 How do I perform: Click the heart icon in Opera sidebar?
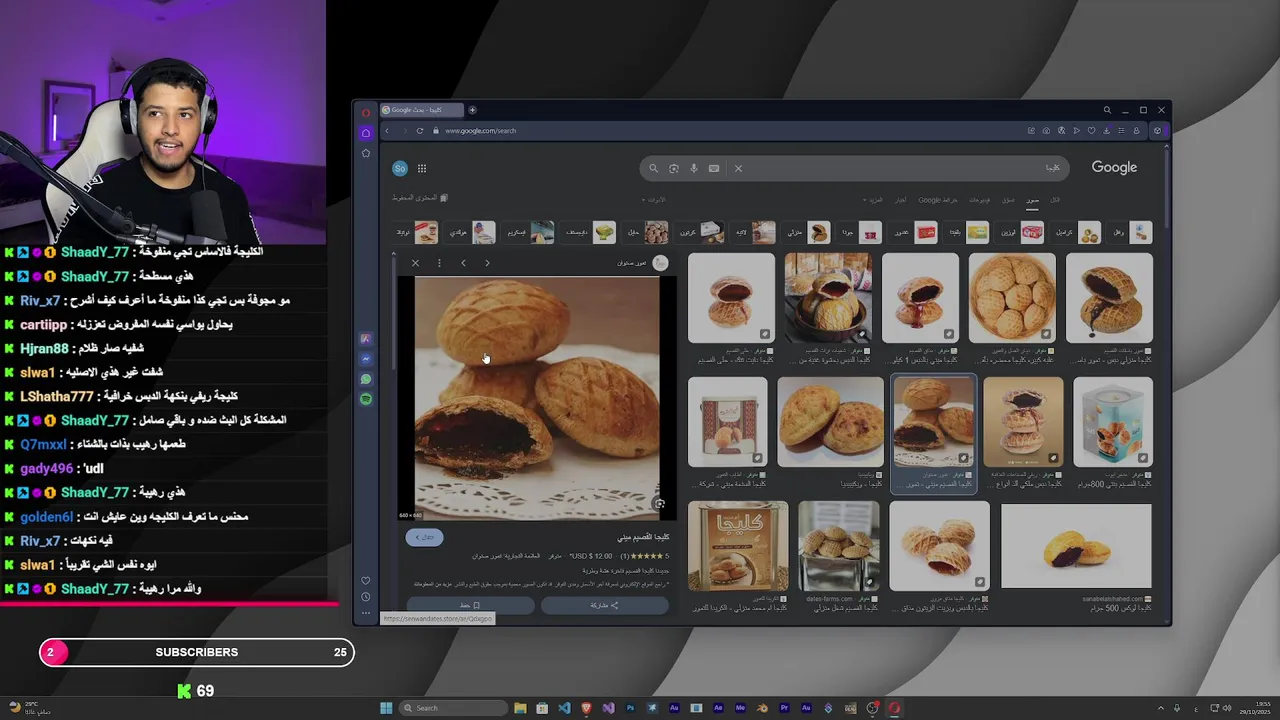366,581
